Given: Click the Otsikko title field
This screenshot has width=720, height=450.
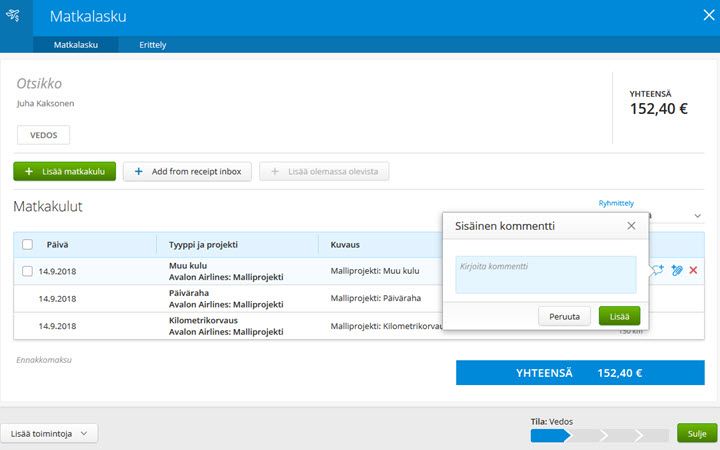Looking at the screenshot, I should pos(39,83).
